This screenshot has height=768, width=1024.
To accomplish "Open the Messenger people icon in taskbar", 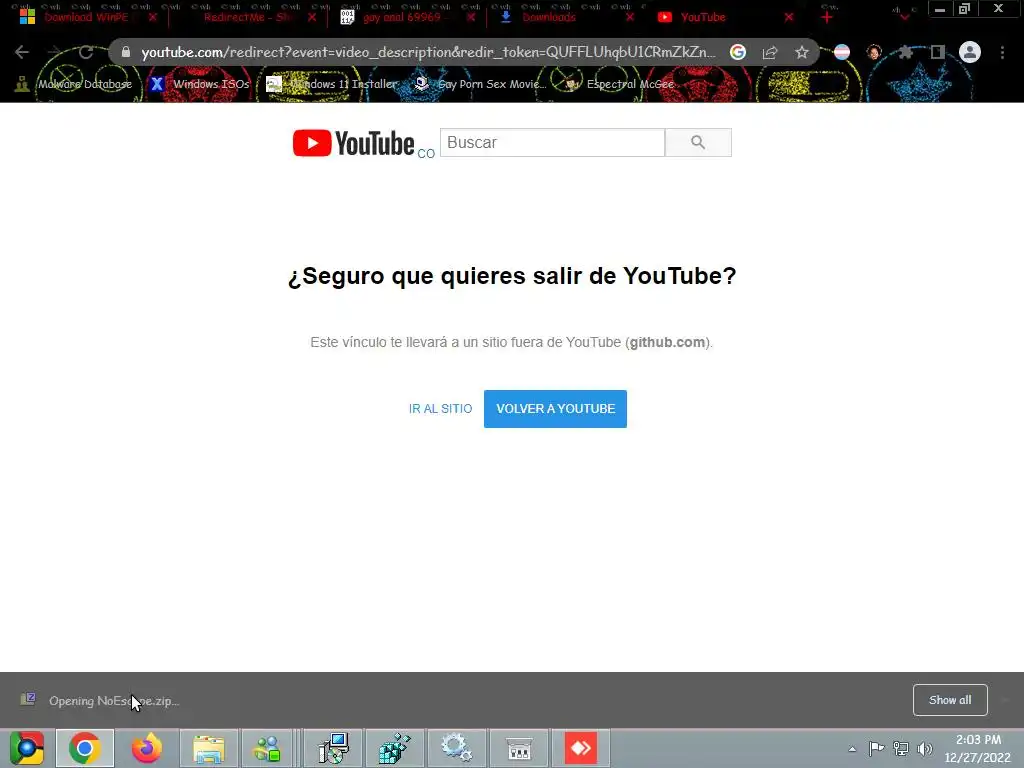I will [268, 748].
